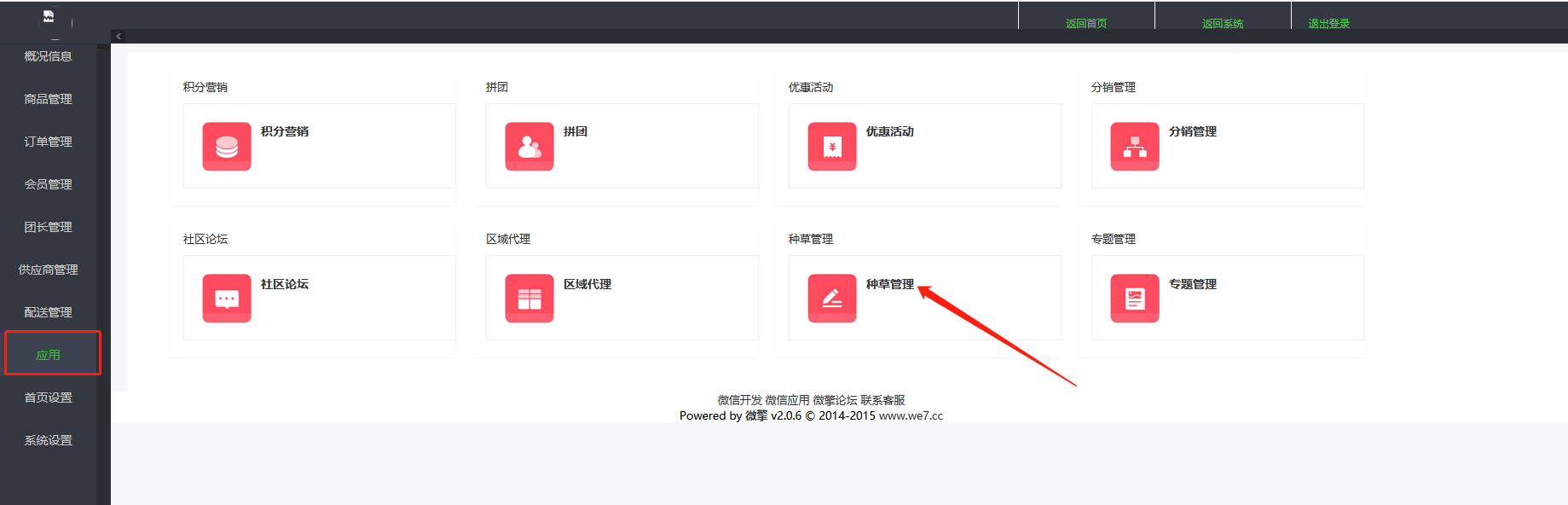This screenshot has width=1568, height=505.
Task: Click the bold 区域代理 card label
Action: 587,284
